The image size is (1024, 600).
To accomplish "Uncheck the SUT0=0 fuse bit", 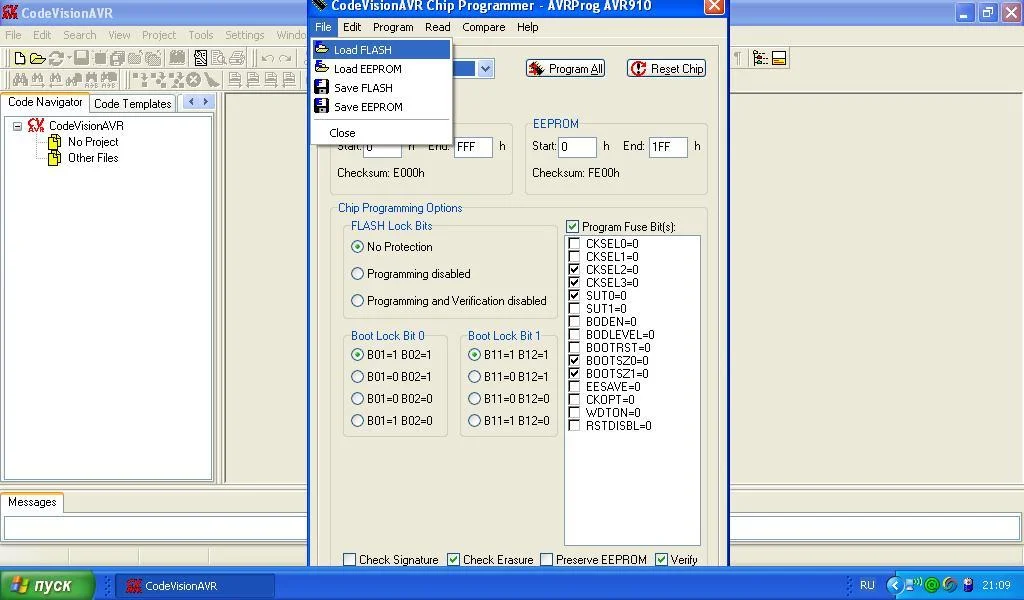I will [x=574, y=296].
